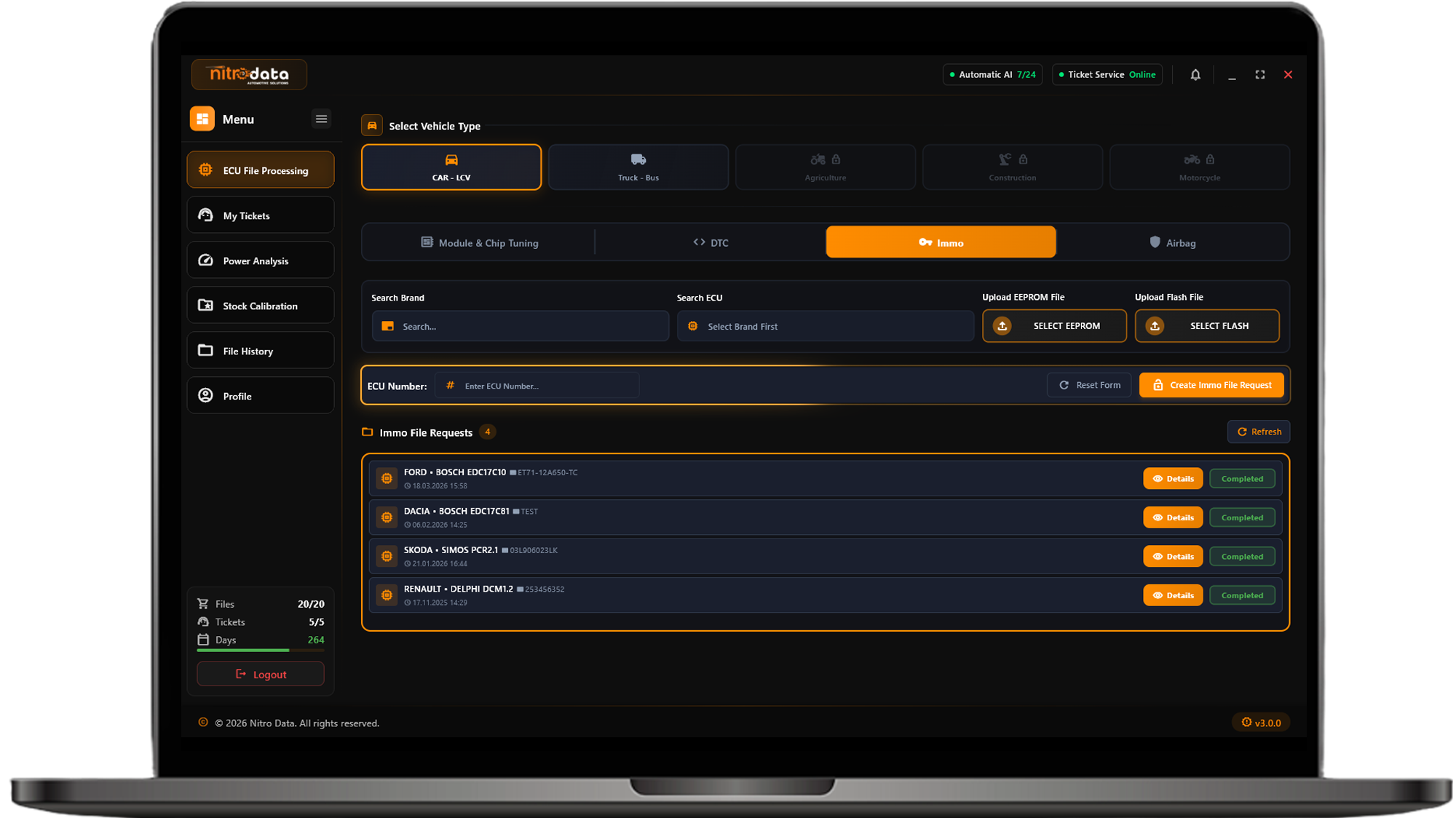Click the Days 264 remaining row

[x=261, y=640]
